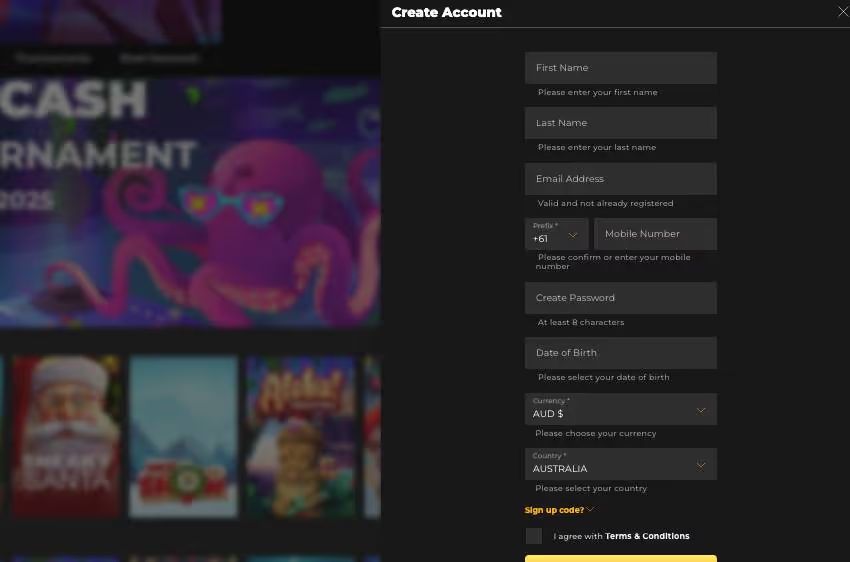Select the Email Address field
850x562 pixels.
click(621, 179)
